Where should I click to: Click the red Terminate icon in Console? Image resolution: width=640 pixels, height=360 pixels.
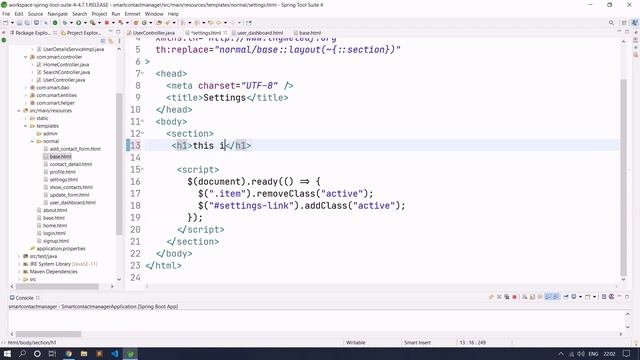(514, 297)
